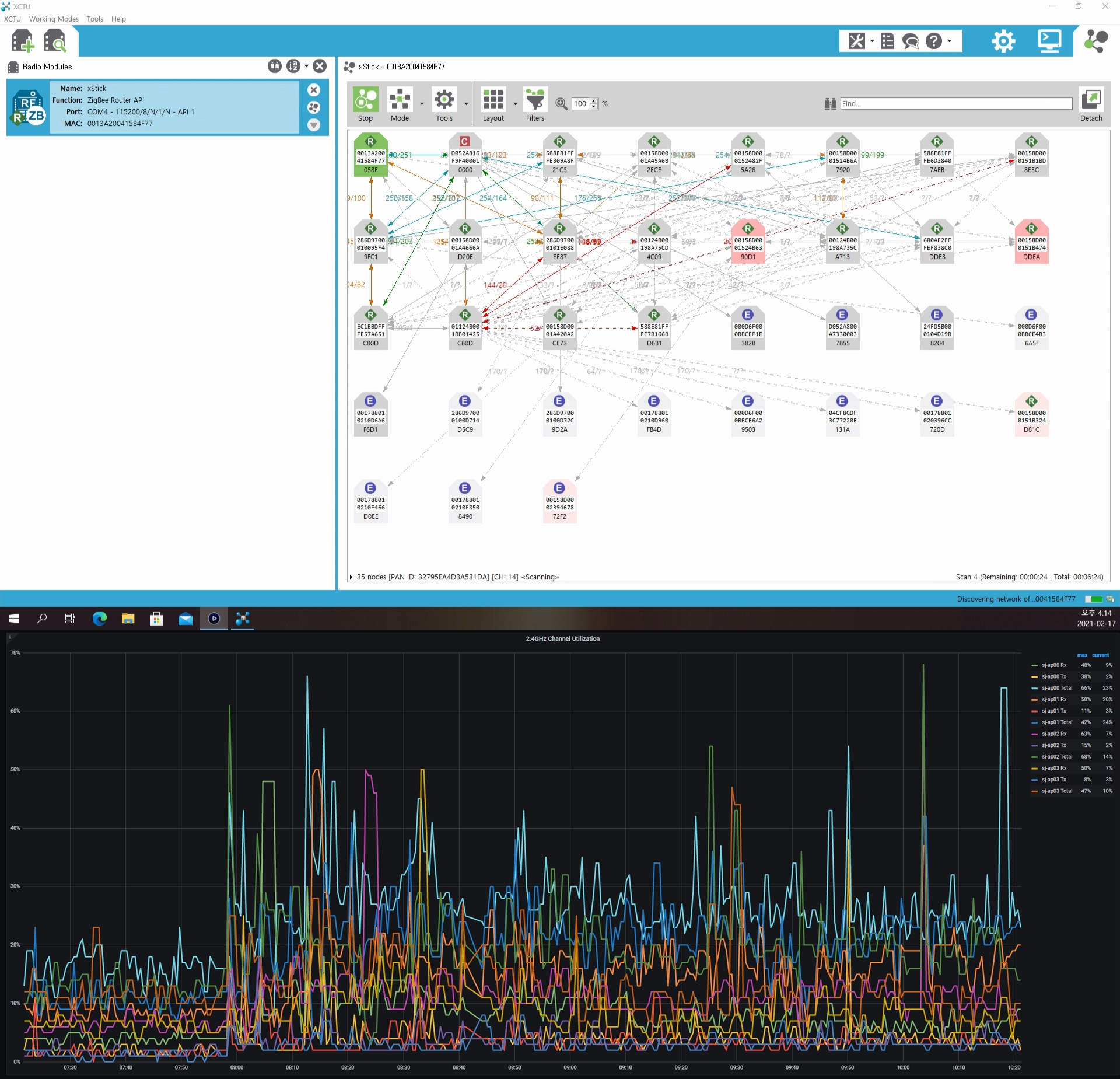The height and width of the screenshot is (1079, 1120).
Task: Click the Find search field
Action: (956, 104)
